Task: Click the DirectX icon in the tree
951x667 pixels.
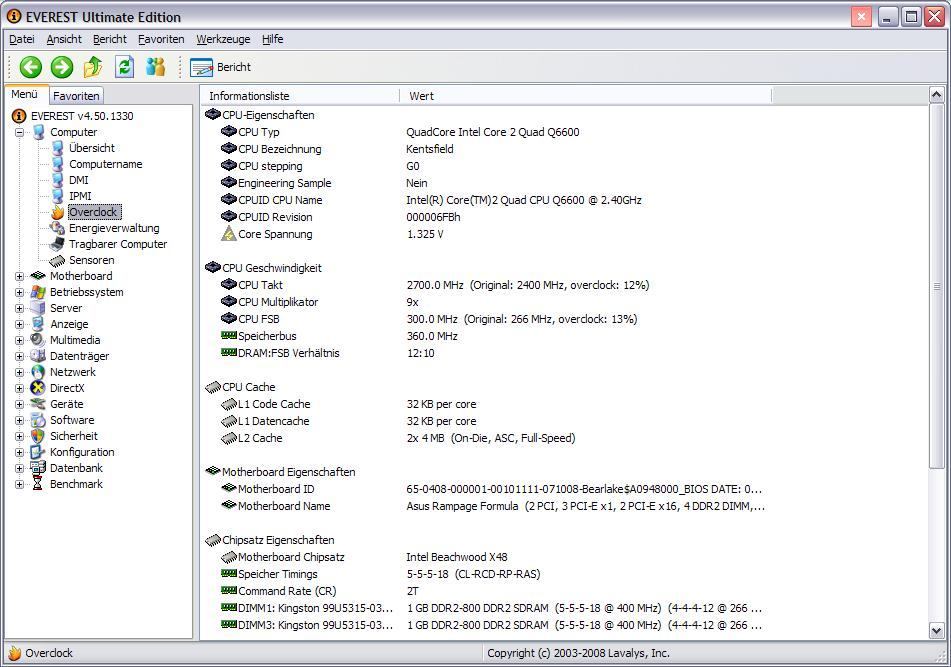Action: 38,388
